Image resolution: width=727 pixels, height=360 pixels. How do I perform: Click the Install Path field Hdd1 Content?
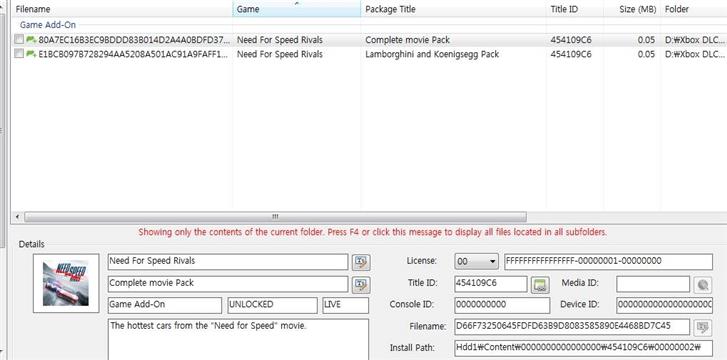tap(584, 348)
